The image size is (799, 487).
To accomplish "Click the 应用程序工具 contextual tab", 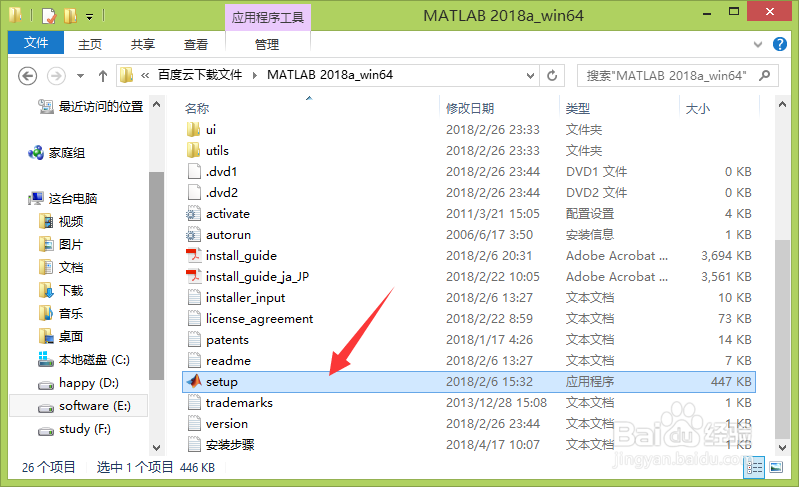I will (x=268, y=17).
